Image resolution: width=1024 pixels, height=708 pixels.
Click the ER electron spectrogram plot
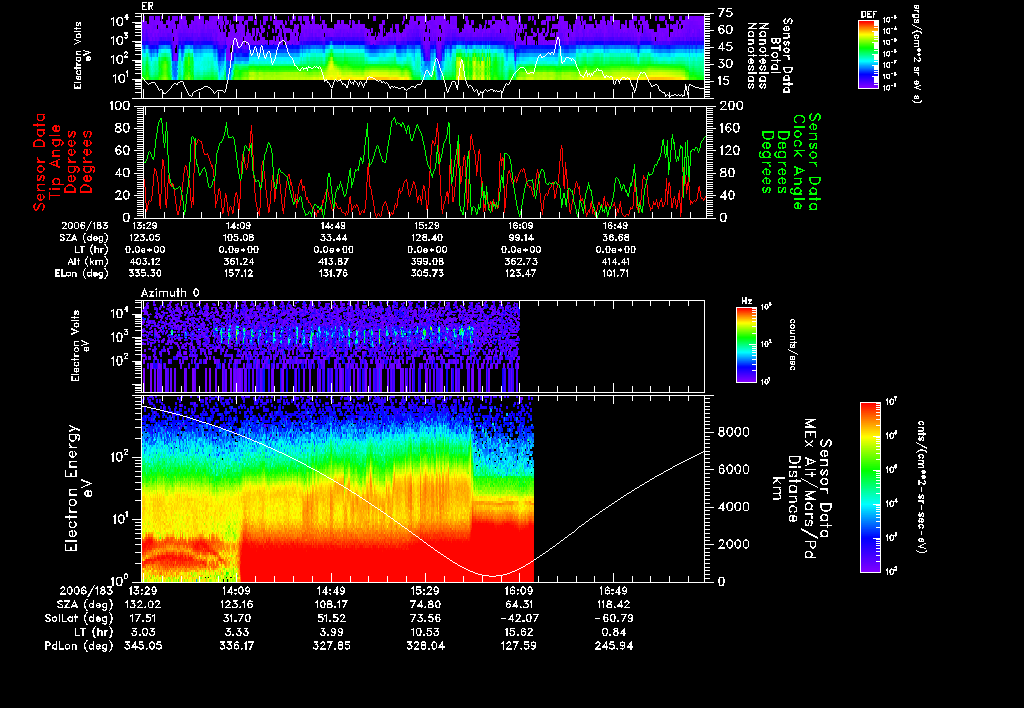[424, 57]
